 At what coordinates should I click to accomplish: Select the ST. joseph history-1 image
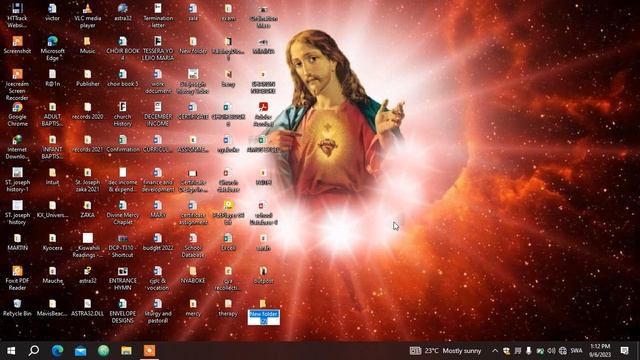click(17, 180)
